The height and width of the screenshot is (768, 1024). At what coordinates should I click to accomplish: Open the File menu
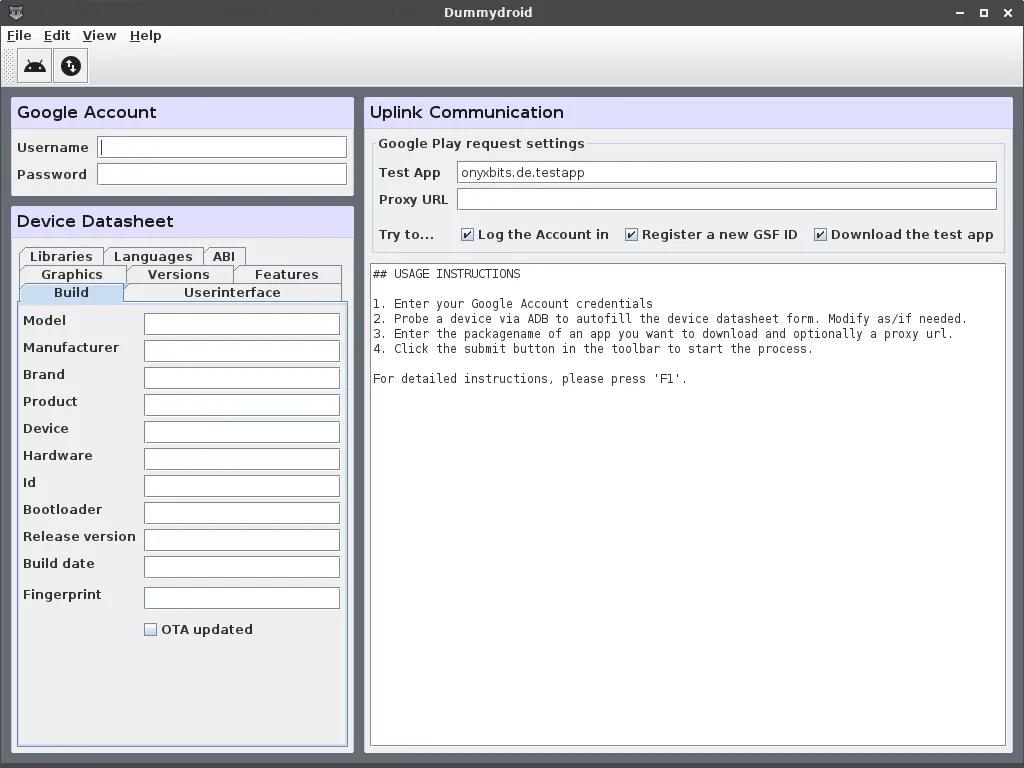[x=18, y=35]
